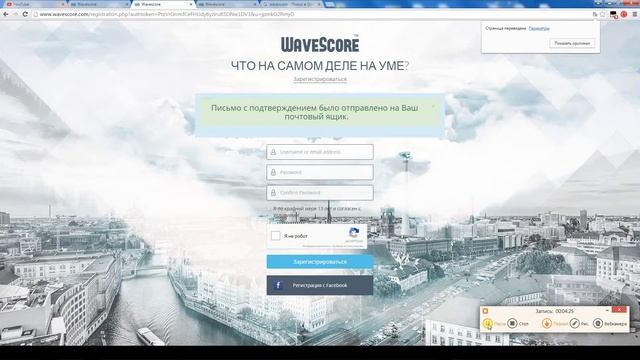Dismiss the confirmation email message

[433, 105]
